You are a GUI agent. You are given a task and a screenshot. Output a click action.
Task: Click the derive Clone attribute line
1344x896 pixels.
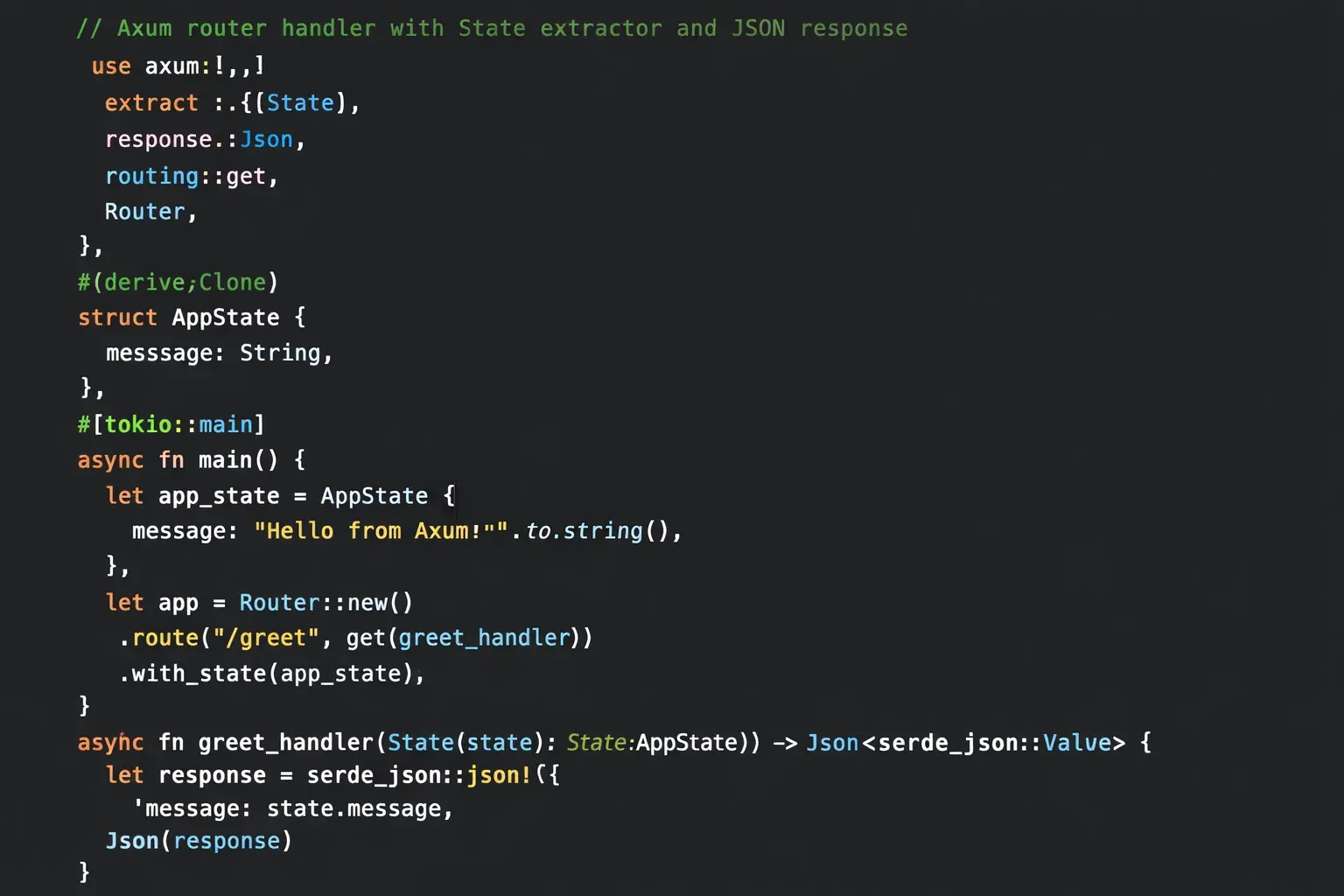pos(178,283)
